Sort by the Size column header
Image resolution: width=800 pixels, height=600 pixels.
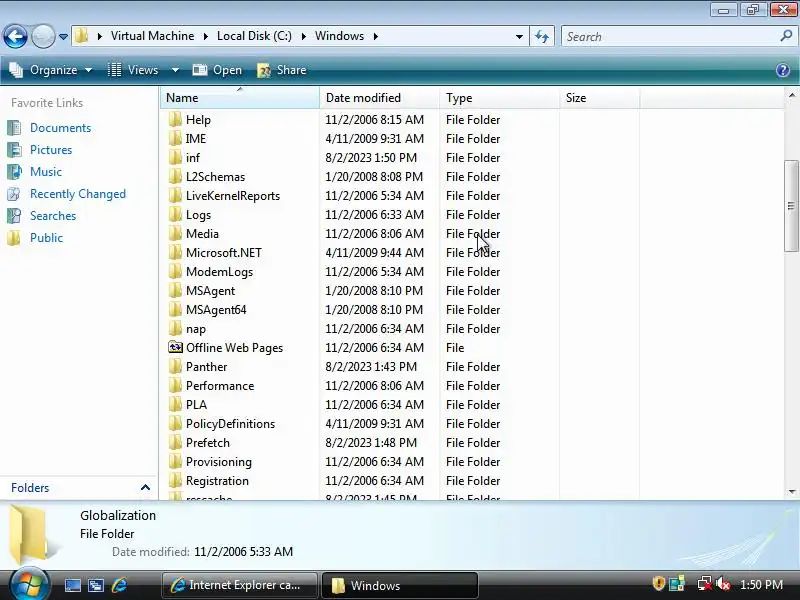[x=599, y=97]
